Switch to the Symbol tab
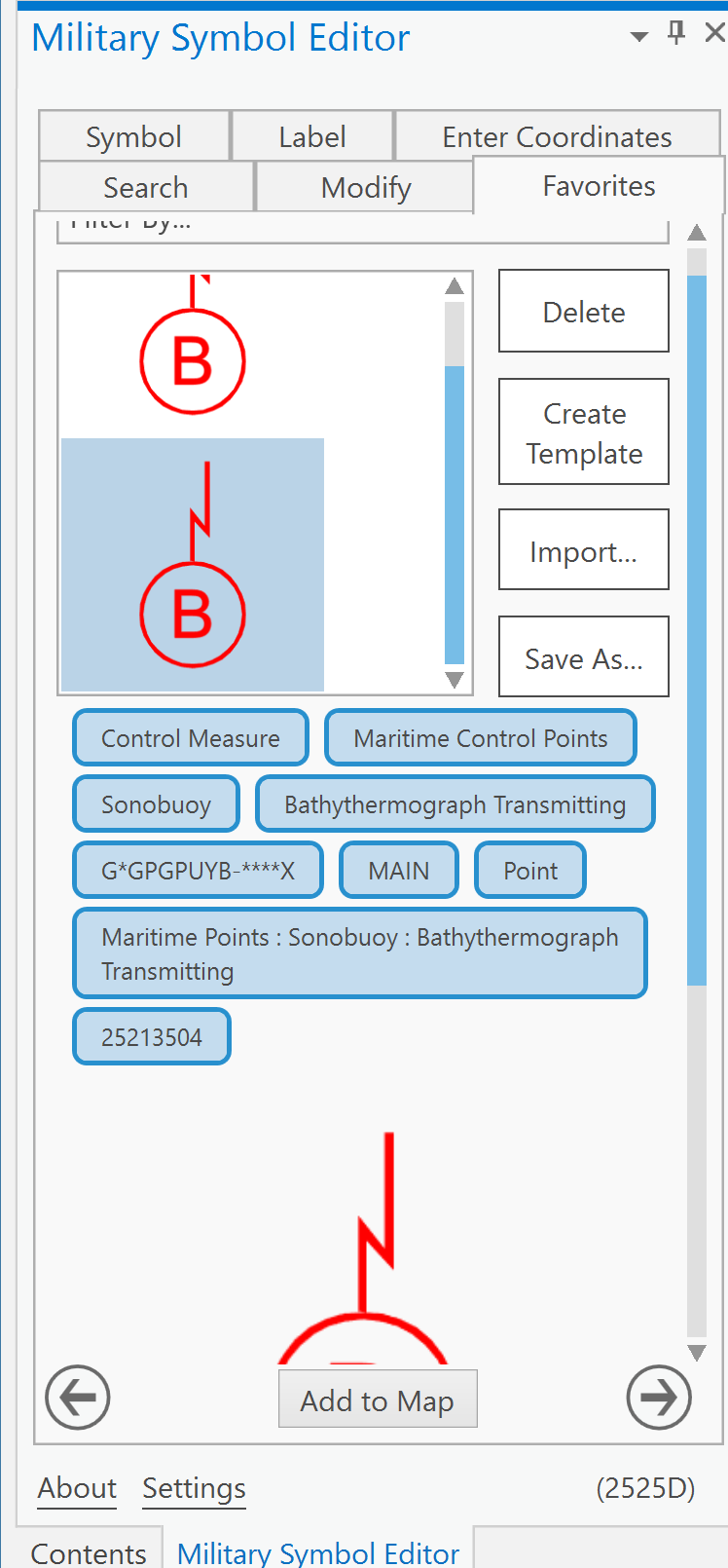Screen dimensions: 728x1568 pos(134,136)
